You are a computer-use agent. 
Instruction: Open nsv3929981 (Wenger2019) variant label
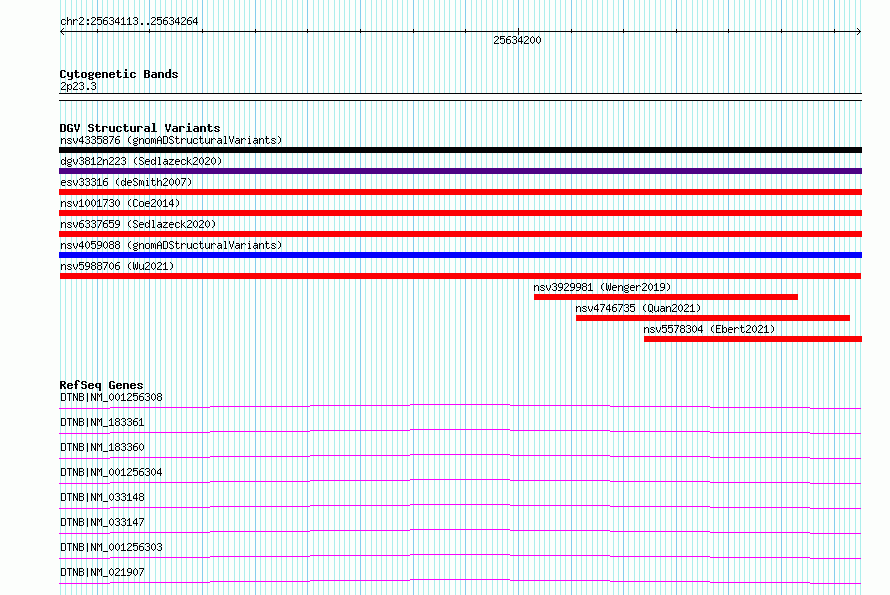[x=602, y=287]
